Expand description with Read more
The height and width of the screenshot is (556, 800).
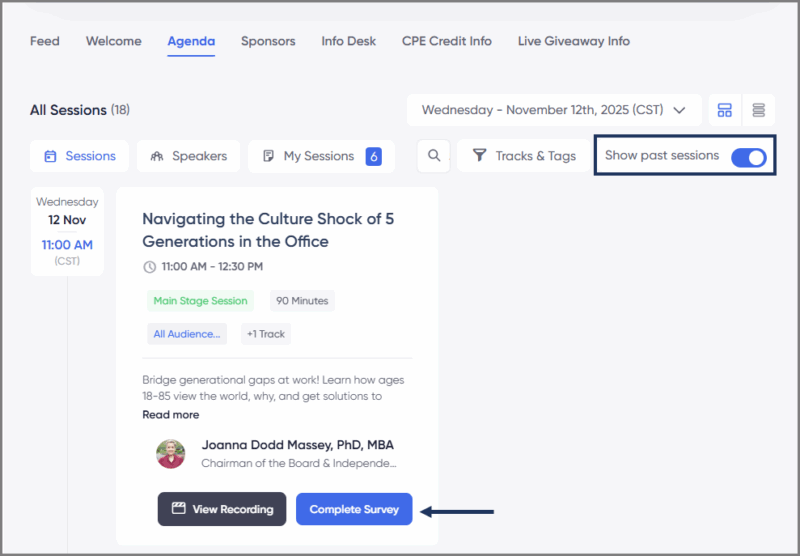(170, 415)
